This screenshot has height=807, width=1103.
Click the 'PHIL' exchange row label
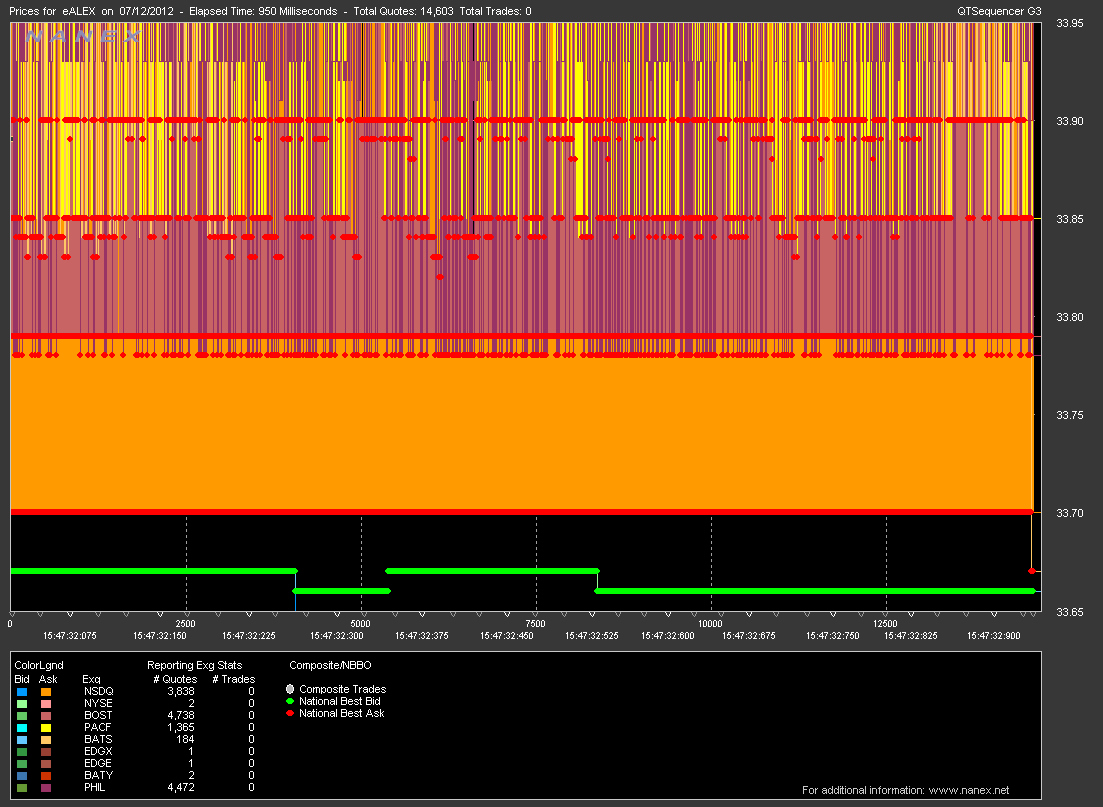pyautogui.click(x=94, y=787)
